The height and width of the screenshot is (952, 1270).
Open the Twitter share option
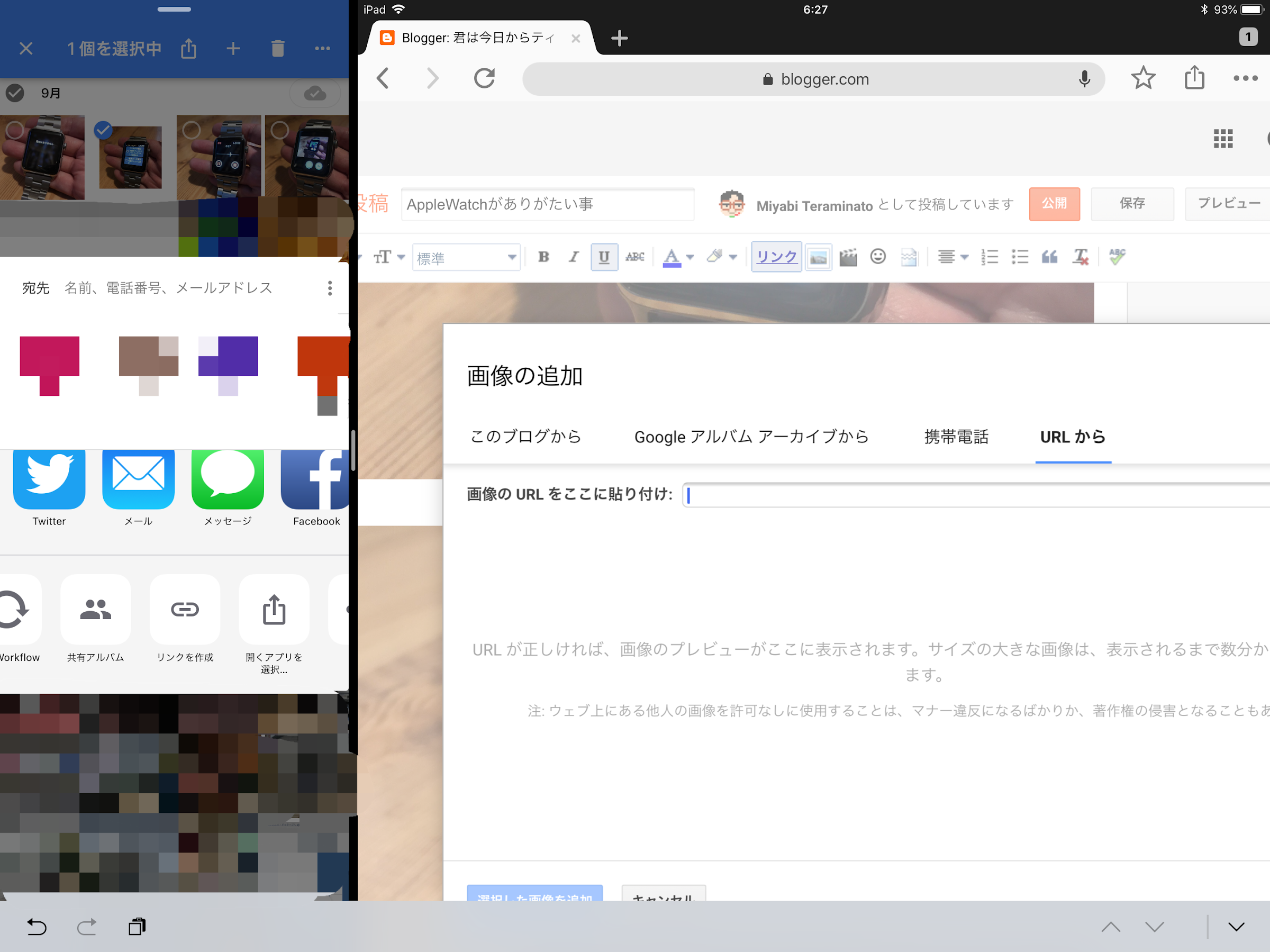tap(49, 479)
